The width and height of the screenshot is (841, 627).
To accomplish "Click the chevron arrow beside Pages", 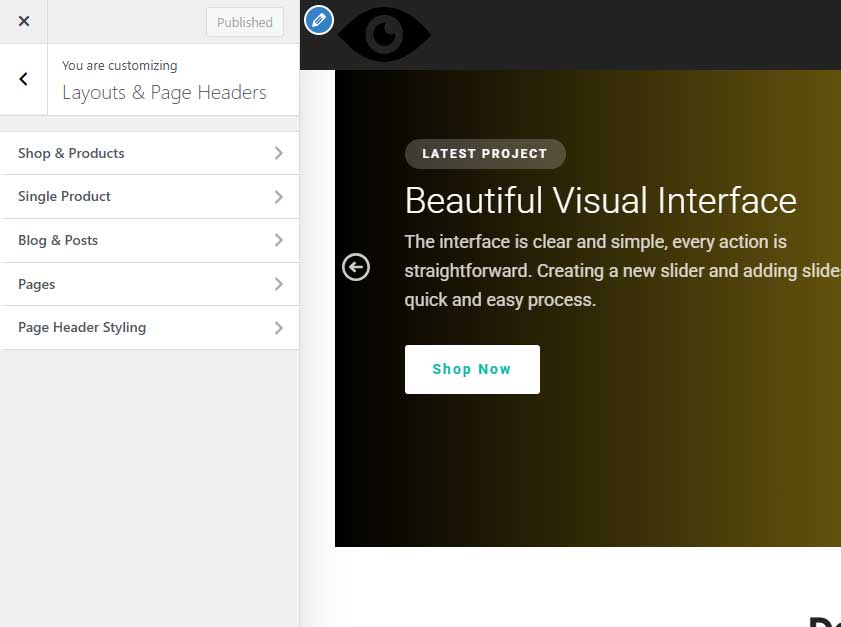I will pyautogui.click(x=278, y=284).
